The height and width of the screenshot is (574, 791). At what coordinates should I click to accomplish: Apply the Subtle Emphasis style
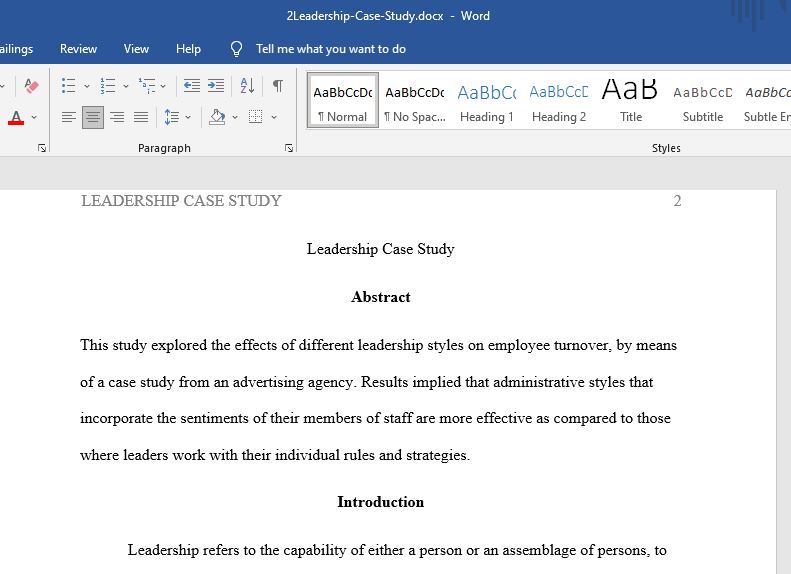point(766,100)
